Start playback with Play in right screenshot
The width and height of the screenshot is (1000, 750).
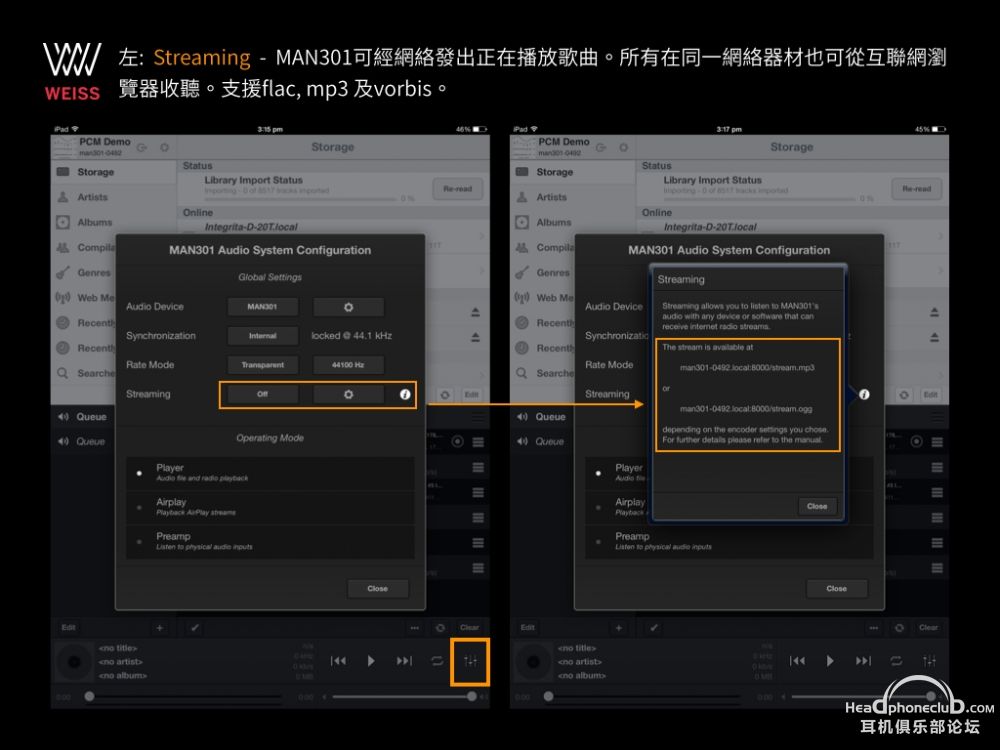[830, 661]
